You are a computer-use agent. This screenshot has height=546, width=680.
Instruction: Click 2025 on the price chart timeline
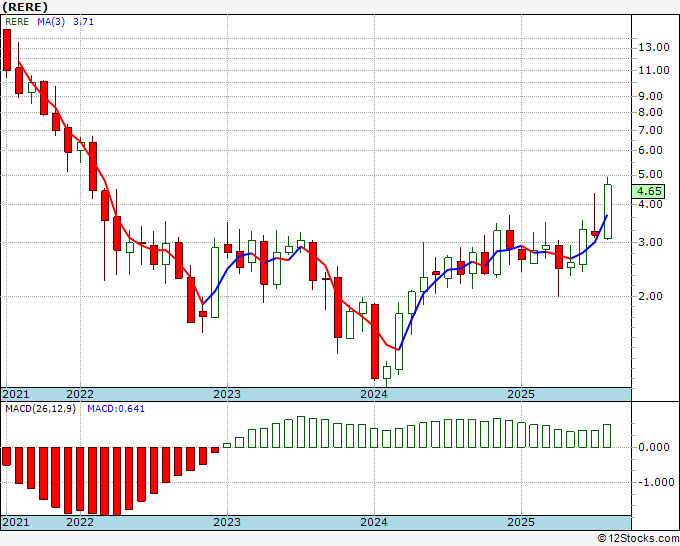521,394
